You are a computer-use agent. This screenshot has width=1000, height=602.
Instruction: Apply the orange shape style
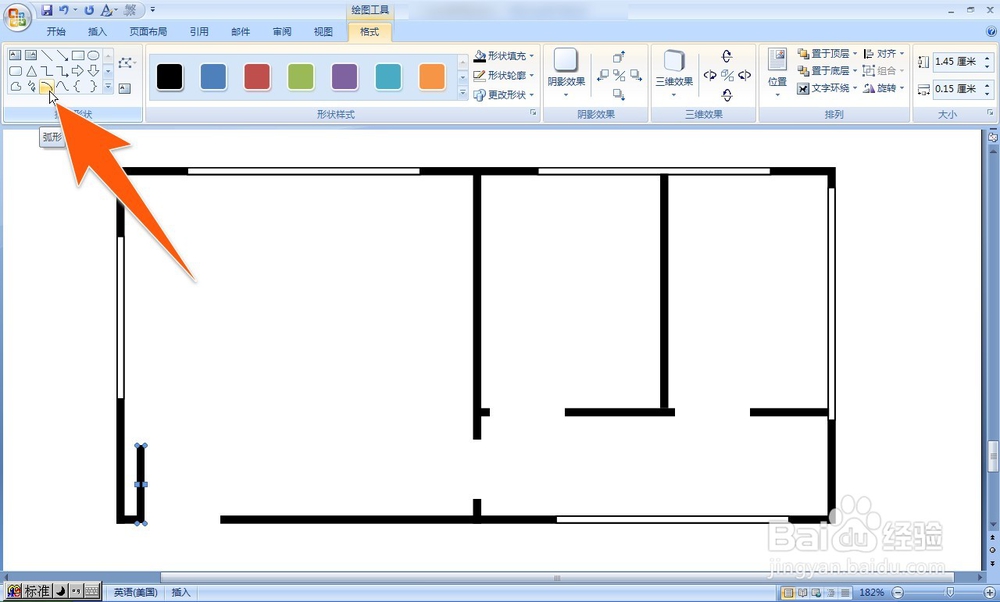pos(432,77)
